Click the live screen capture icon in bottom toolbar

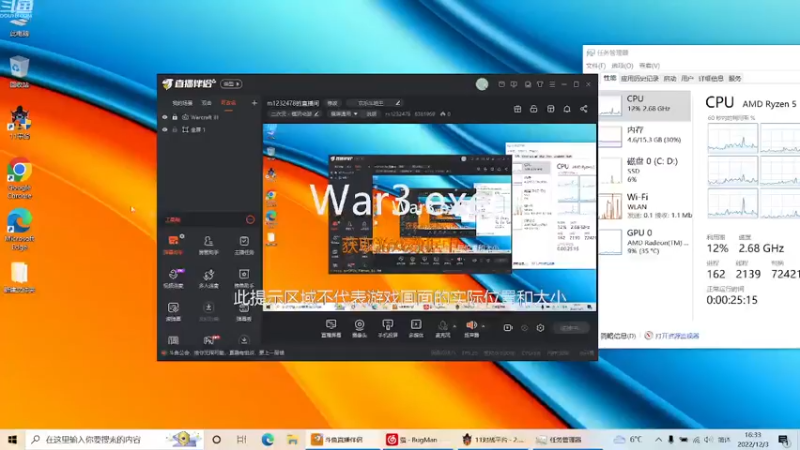click(331, 324)
